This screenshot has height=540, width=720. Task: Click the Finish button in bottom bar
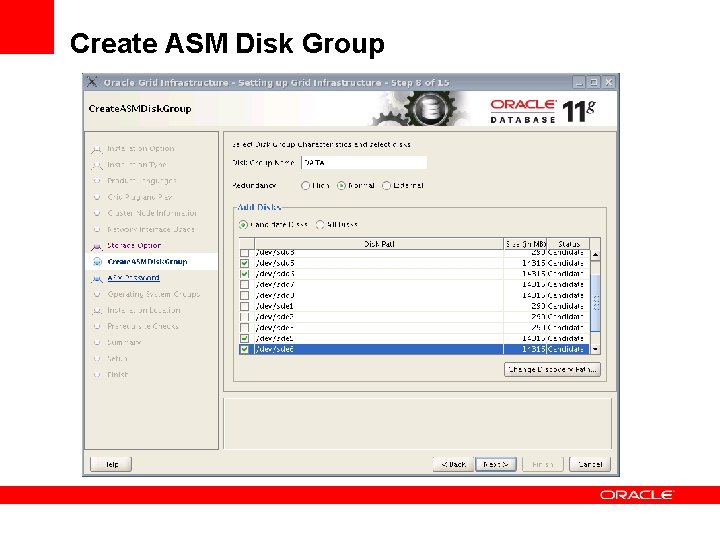pyautogui.click(x=543, y=464)
